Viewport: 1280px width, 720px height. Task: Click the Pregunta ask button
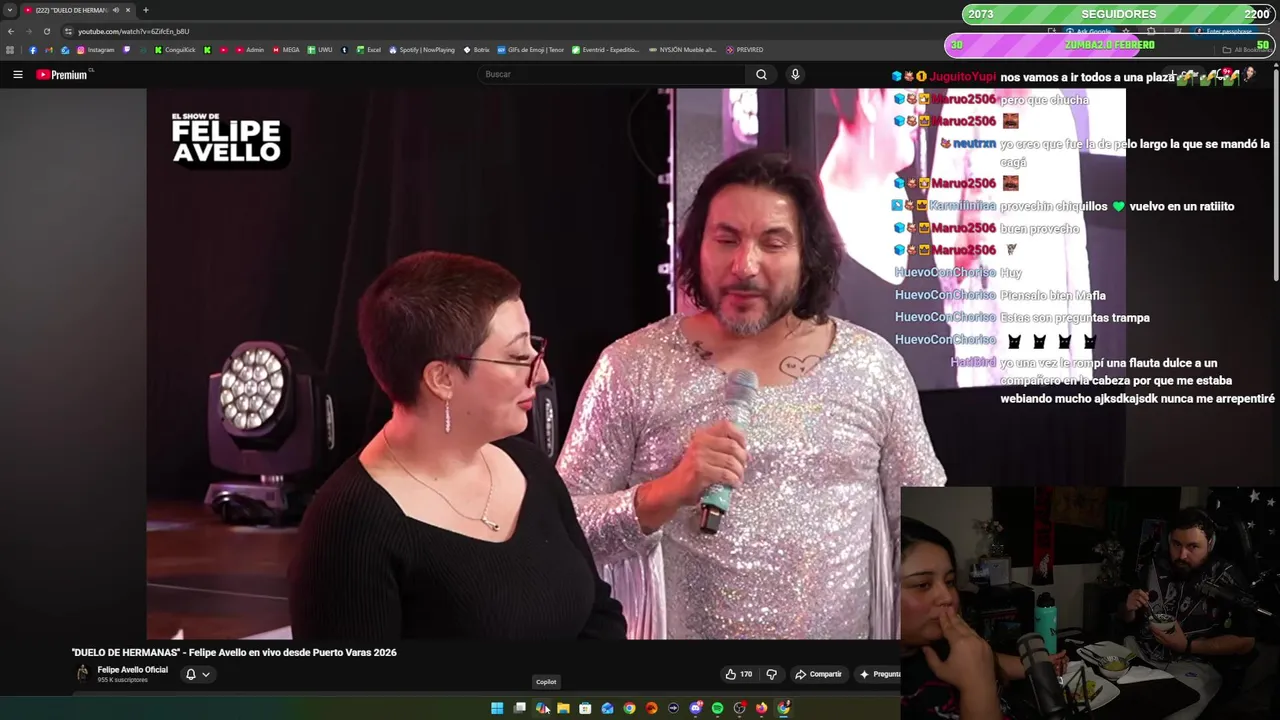880,674
